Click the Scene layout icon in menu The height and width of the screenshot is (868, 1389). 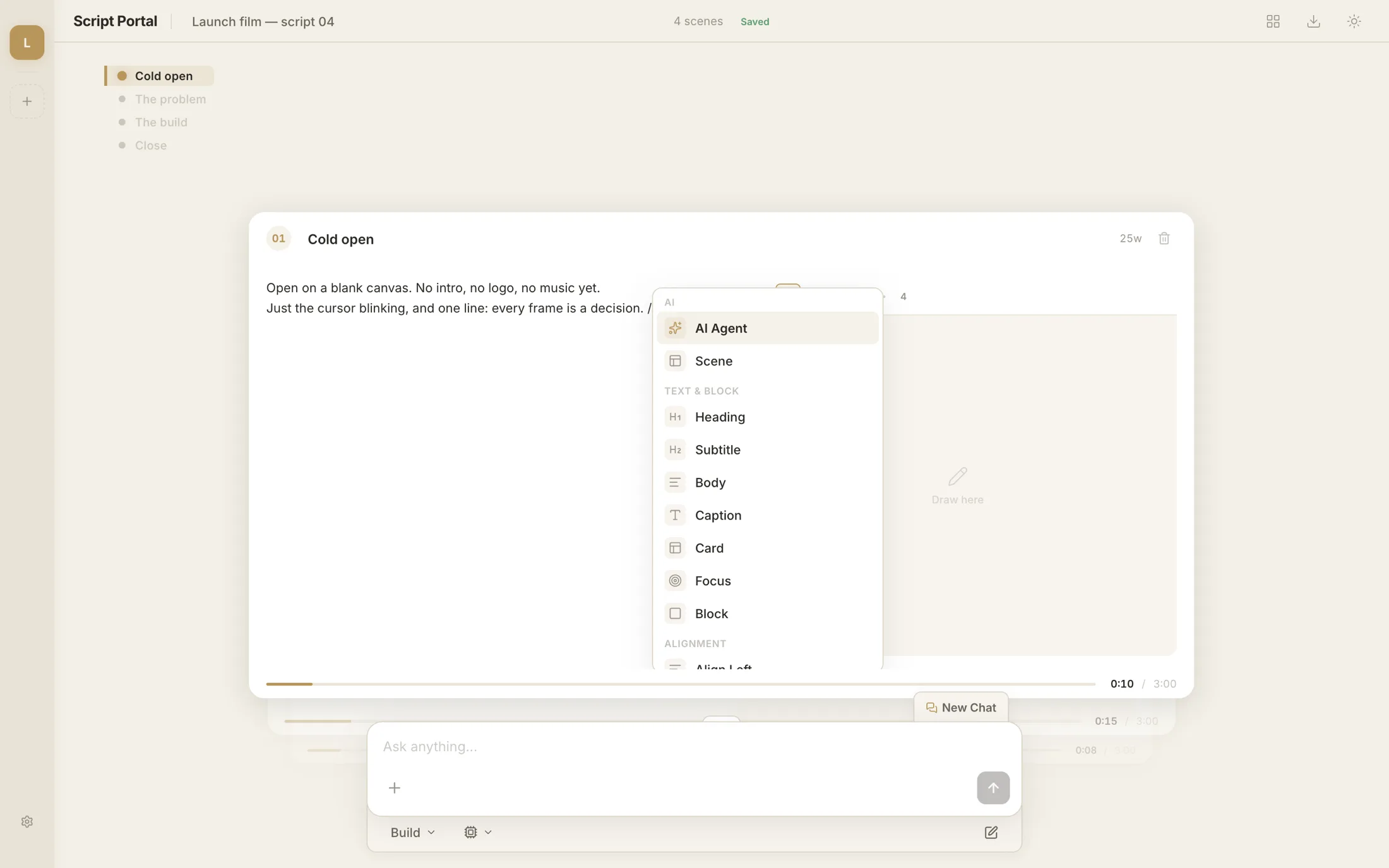[675, 360]
